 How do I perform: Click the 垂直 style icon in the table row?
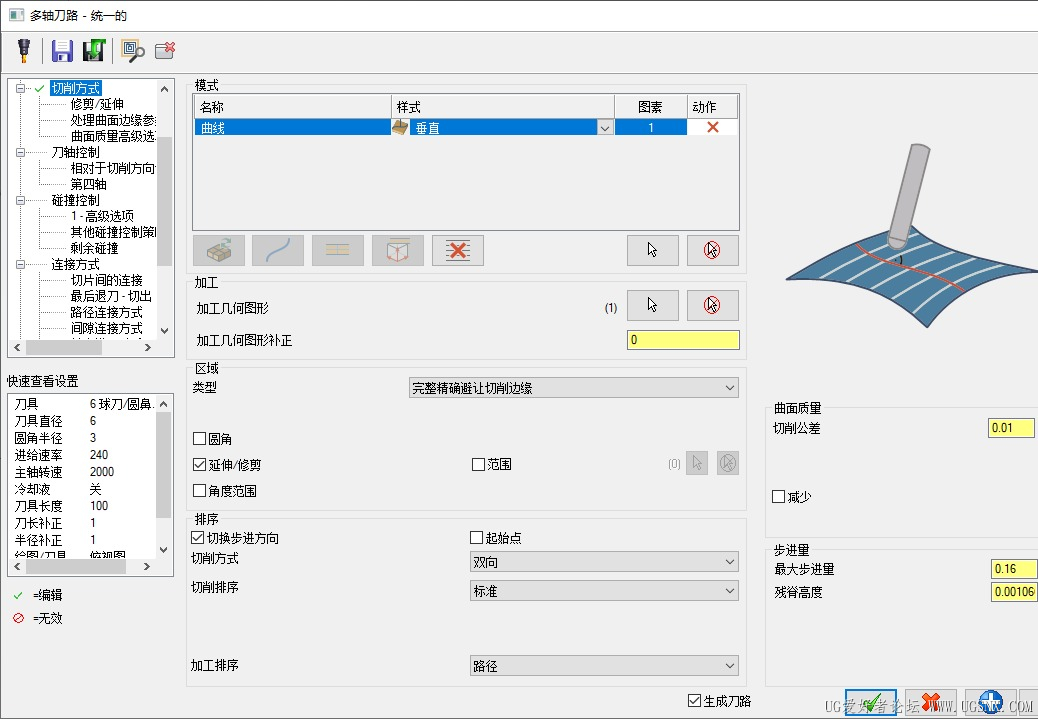(400, 127)
